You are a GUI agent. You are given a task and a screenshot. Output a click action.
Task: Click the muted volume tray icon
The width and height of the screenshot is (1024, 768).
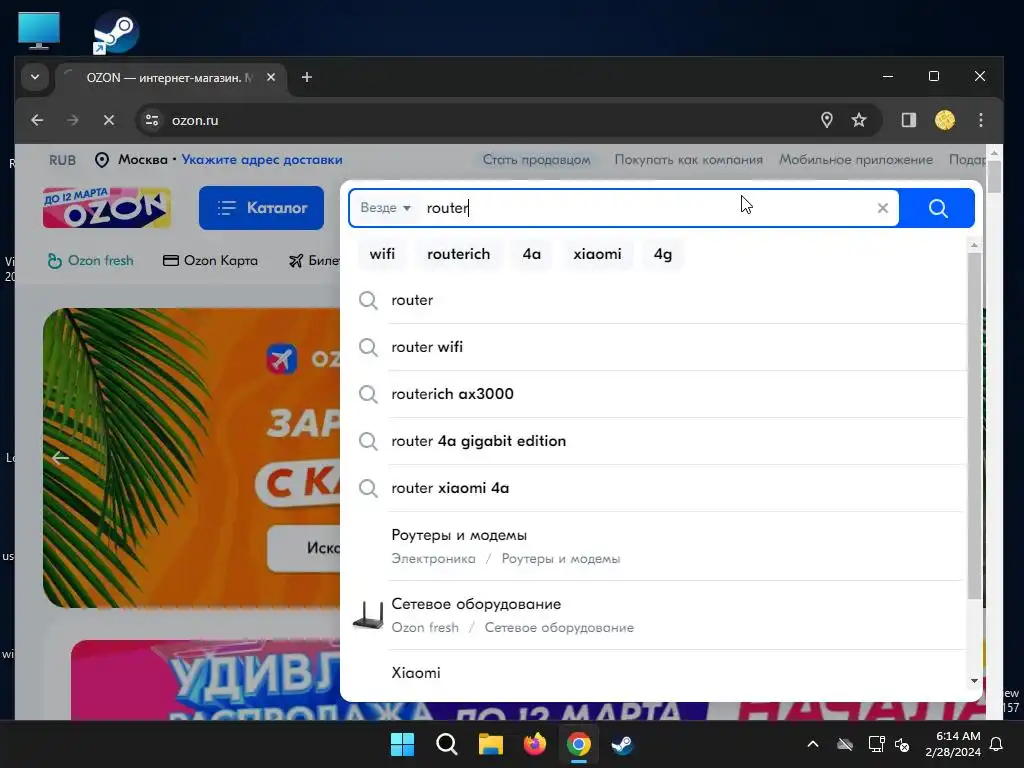[902, 744]
